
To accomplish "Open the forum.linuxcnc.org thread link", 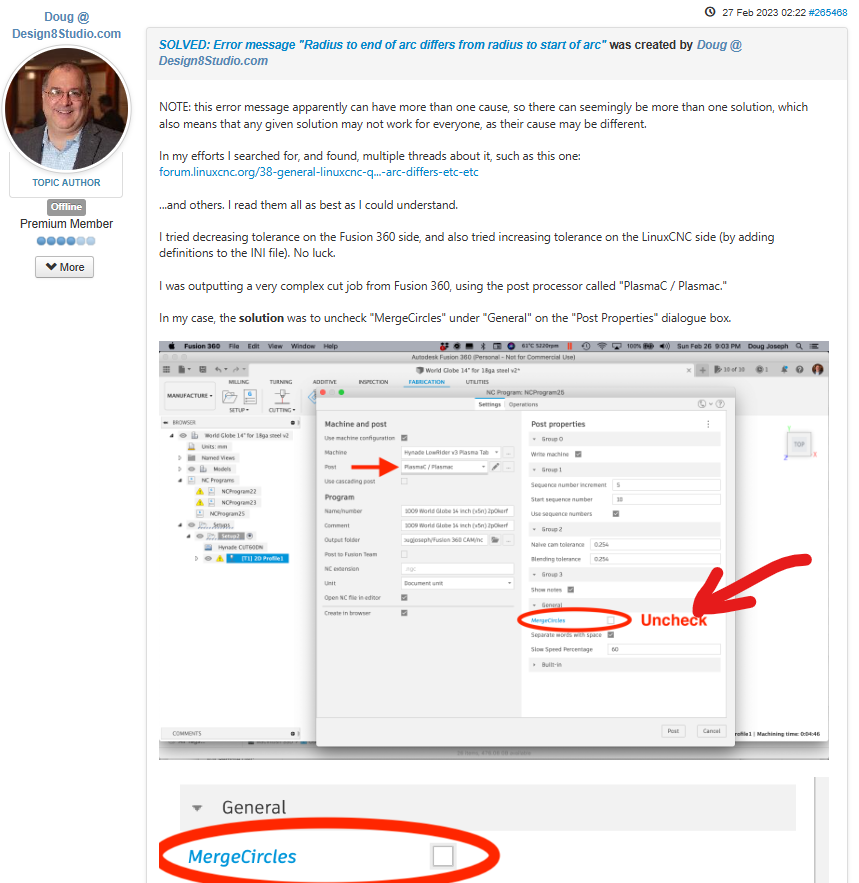I will (319, 172).
